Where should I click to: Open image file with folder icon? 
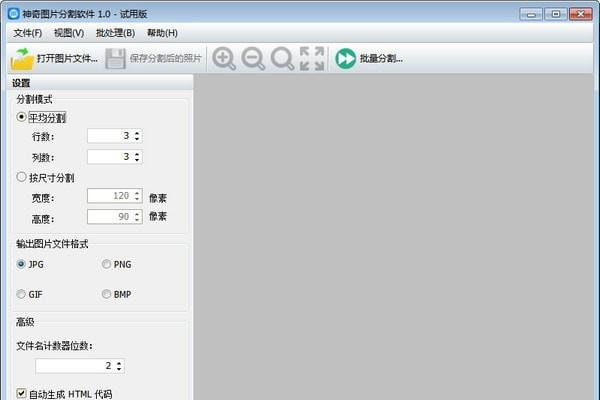[22, 59]
